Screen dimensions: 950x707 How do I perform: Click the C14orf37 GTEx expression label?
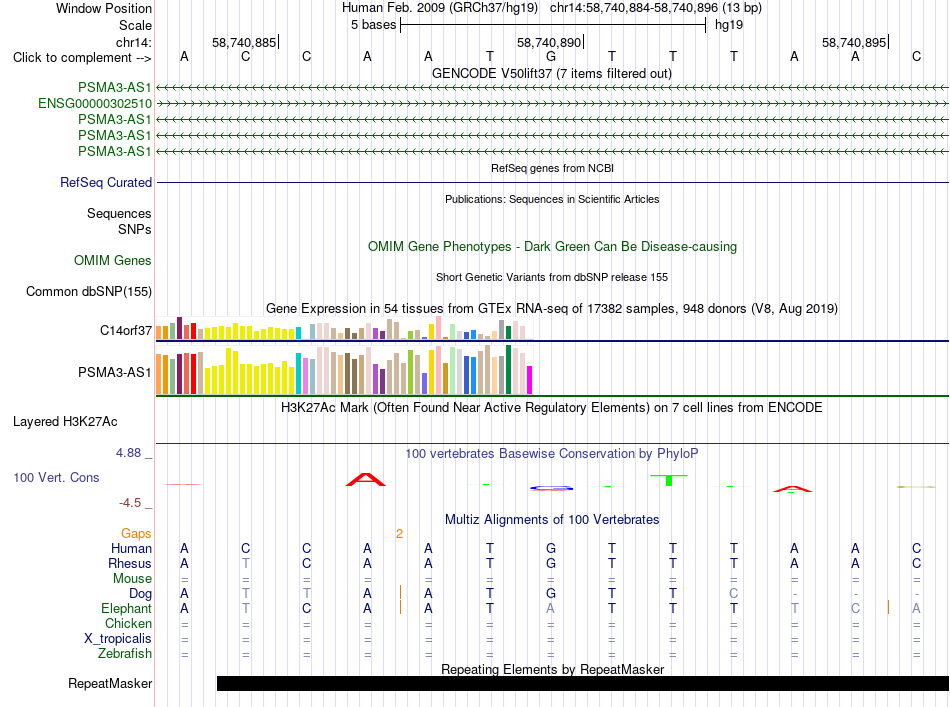(126, 330)
